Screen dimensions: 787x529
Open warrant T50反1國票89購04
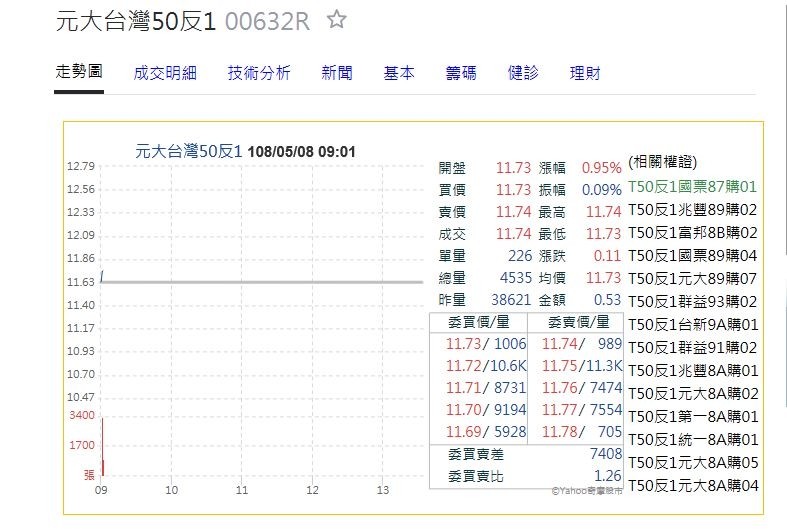692,256
